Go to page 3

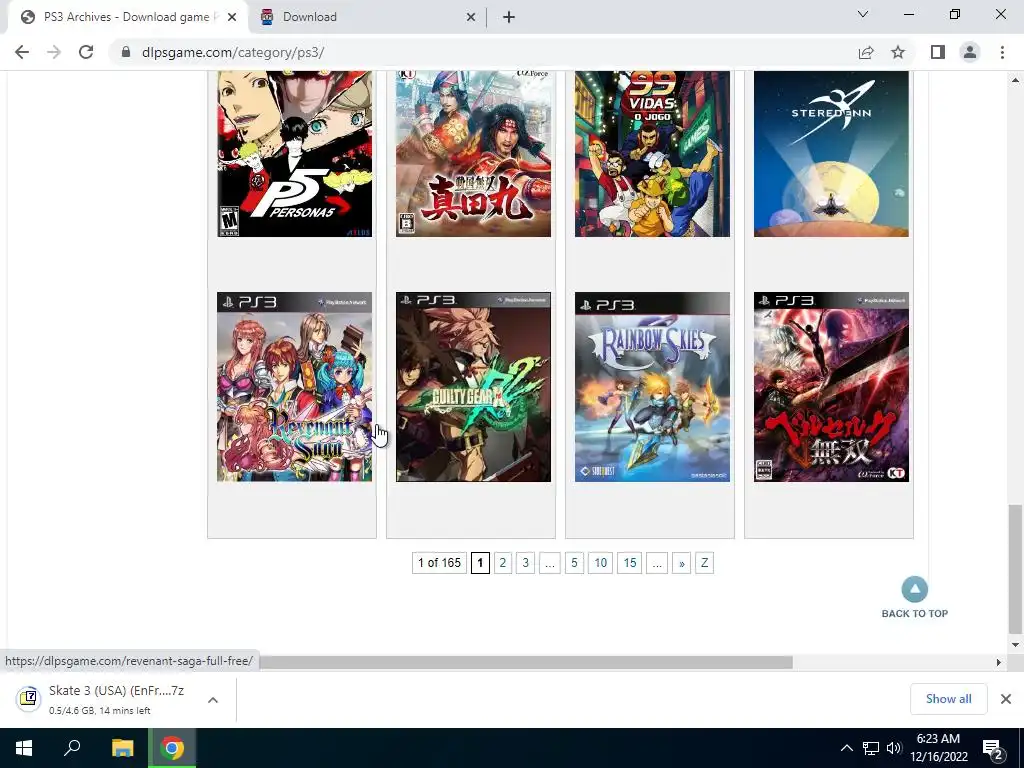tap(526, 563)
